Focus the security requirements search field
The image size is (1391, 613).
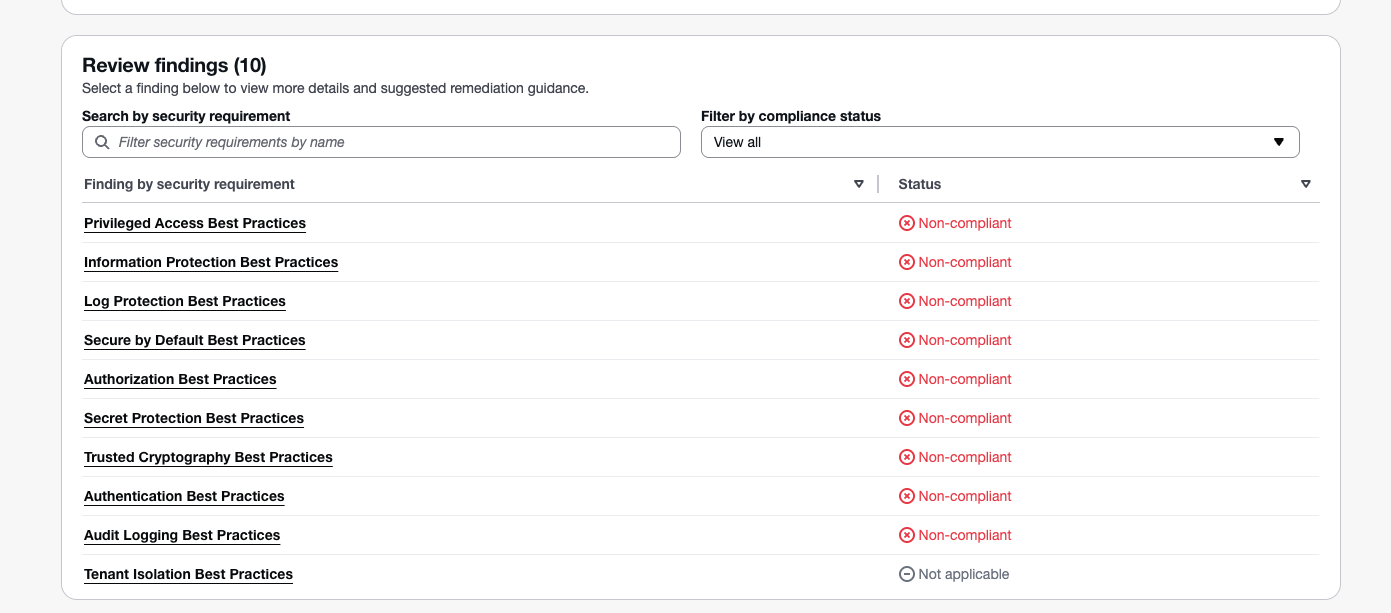(x=390, y=142)
